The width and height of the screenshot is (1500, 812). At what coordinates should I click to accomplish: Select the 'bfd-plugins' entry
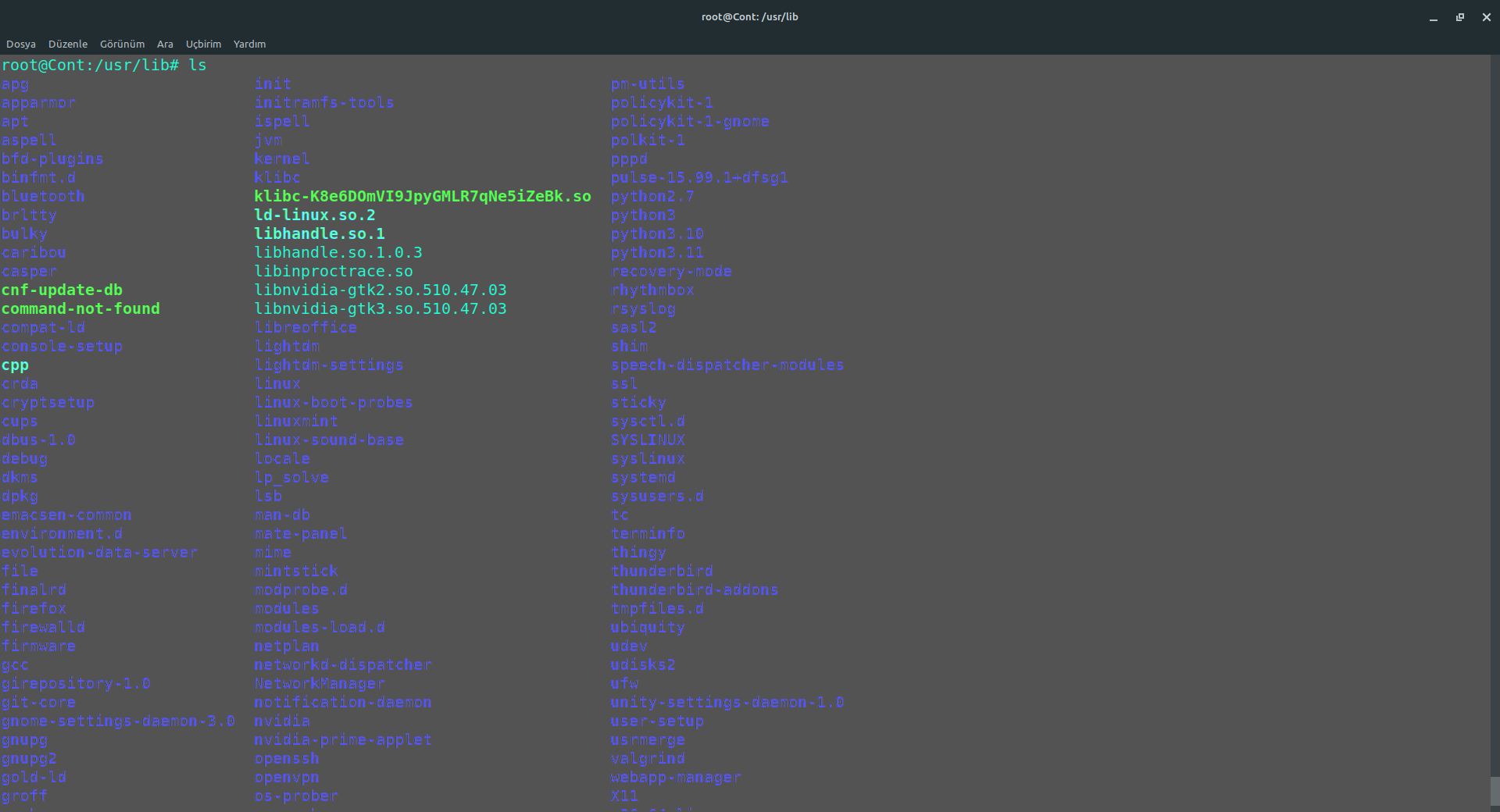coord(52,159)
